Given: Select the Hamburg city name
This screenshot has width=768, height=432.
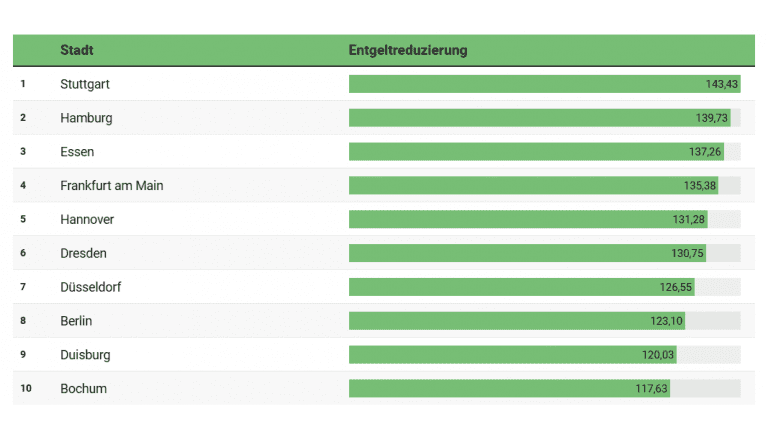Looking at the screenshot, I should click(86, 118).
